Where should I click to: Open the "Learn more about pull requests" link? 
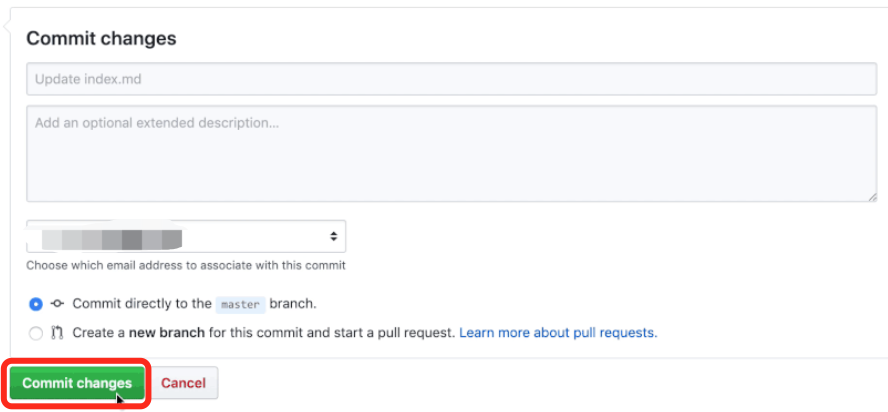[558, 332]
